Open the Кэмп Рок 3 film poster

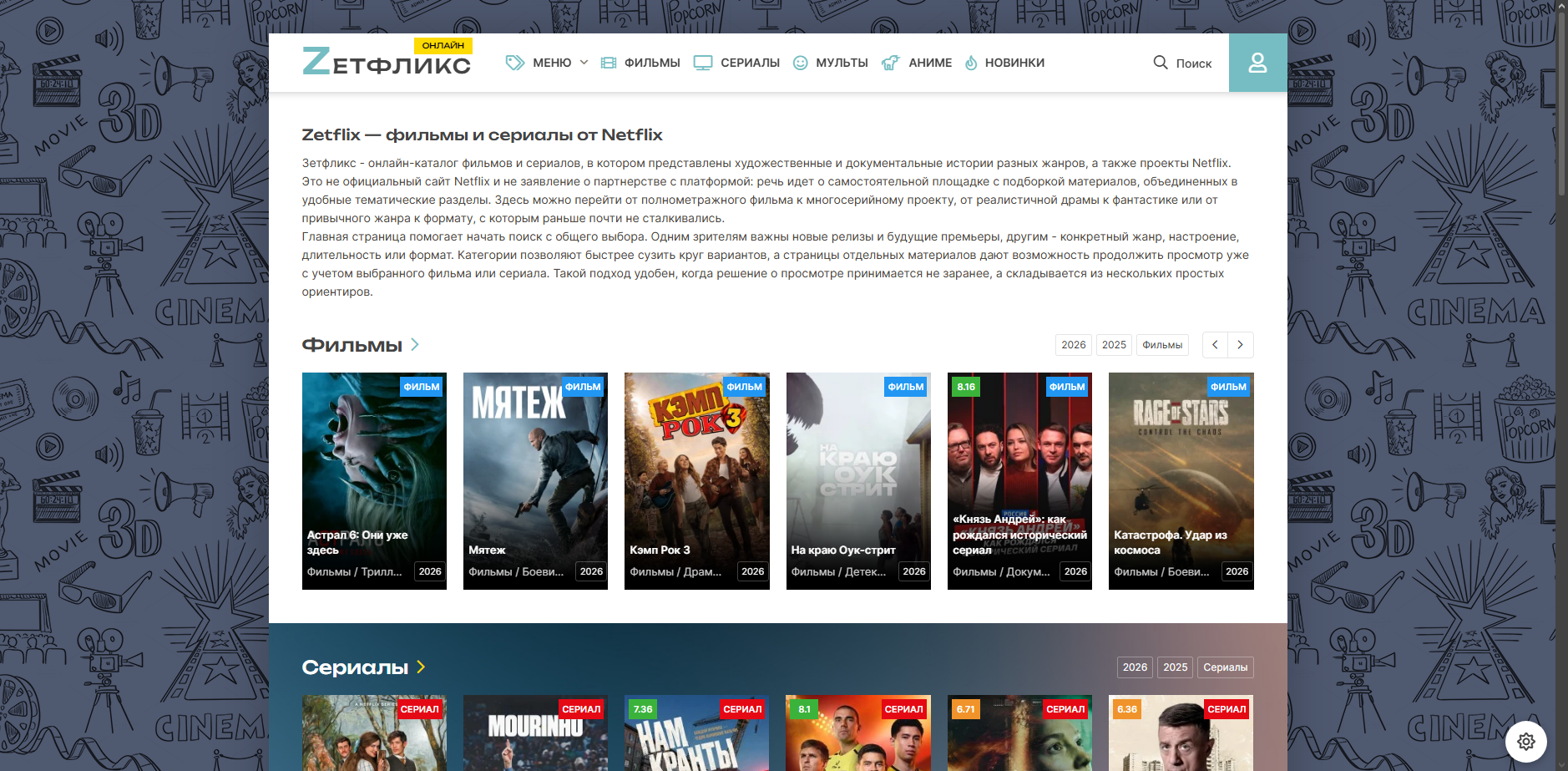coord(697,481)
